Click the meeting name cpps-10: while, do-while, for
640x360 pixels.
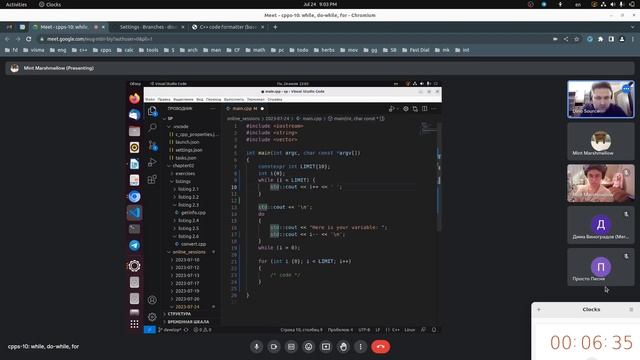[43, 346]
